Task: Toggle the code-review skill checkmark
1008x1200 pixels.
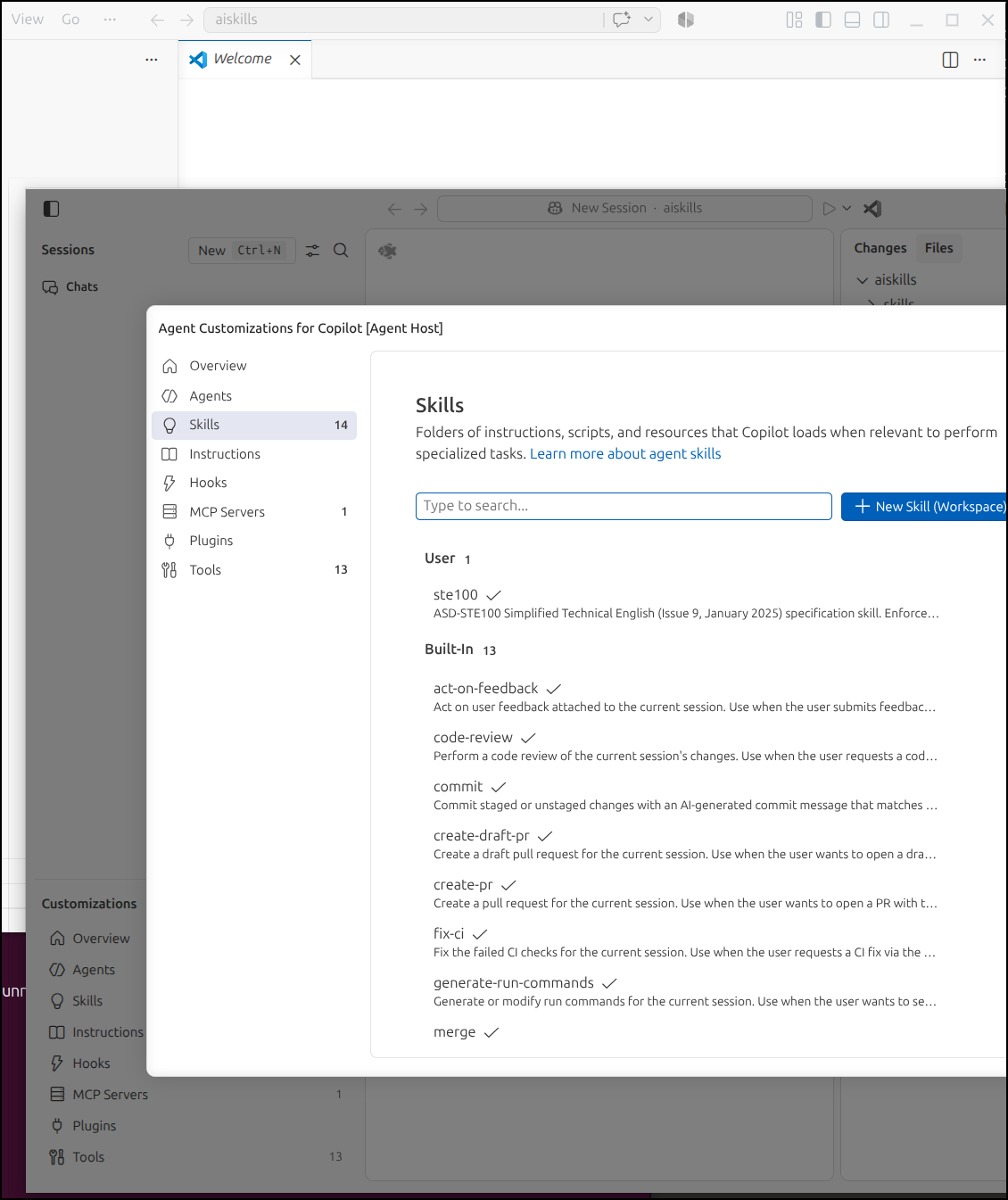Action: point(528,738)
